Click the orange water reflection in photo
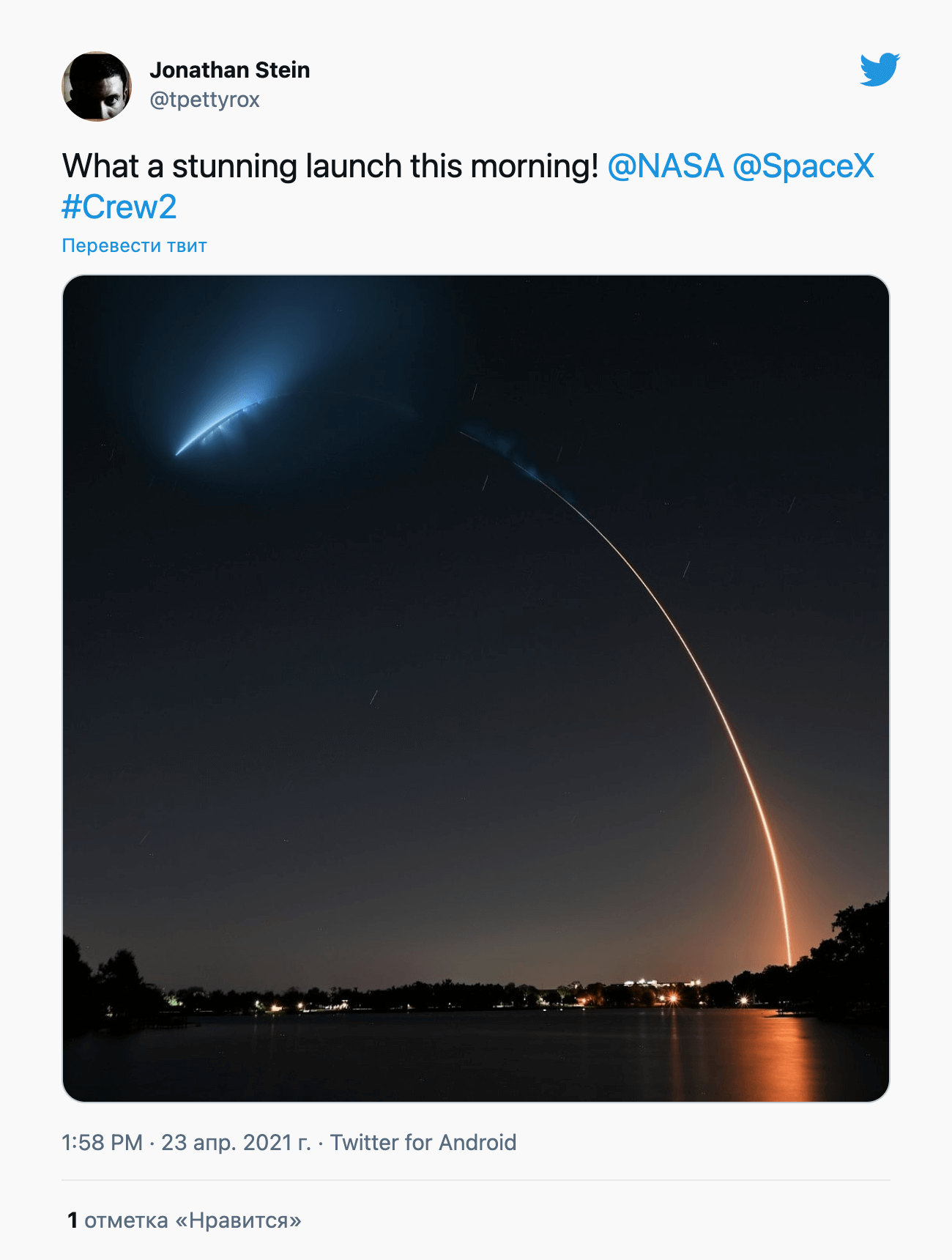Screen dimensions: 952x1260 (x=784, y=1055)
